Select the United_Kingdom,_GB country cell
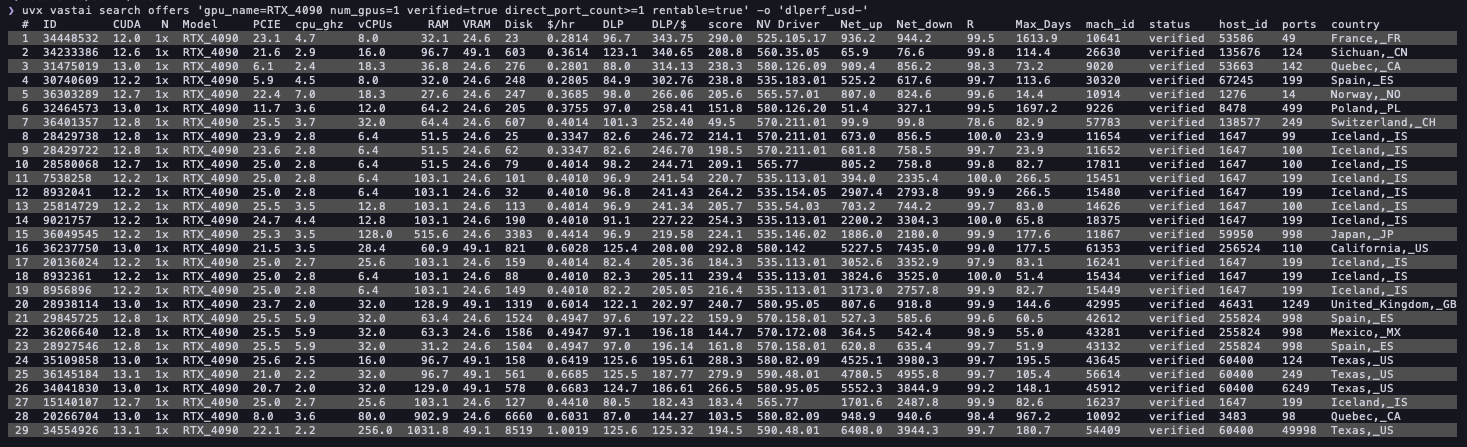This screenshot has height=447, width=1467. tap(1394, 304)
